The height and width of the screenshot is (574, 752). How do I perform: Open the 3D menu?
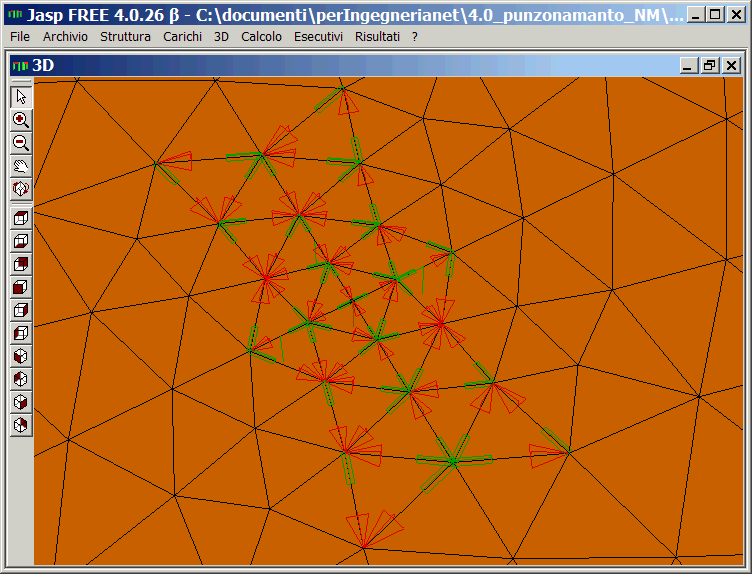tap(221, 36)
